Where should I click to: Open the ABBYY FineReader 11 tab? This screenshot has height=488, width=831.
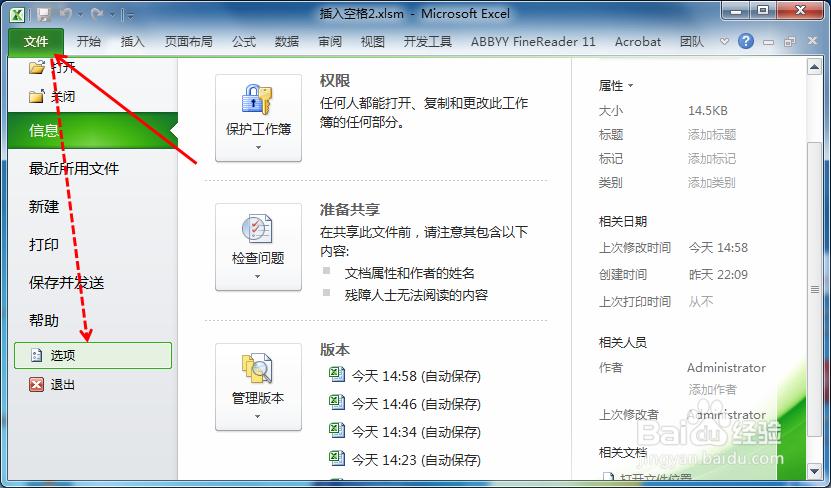533,42
